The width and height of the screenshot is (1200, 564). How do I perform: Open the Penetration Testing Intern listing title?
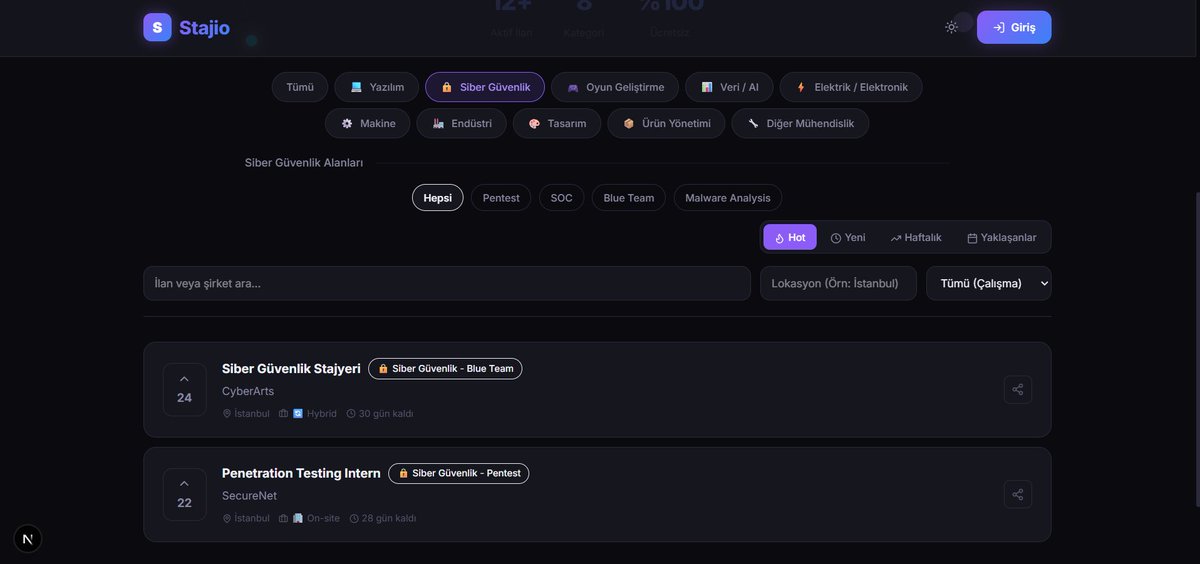point(301,473)
